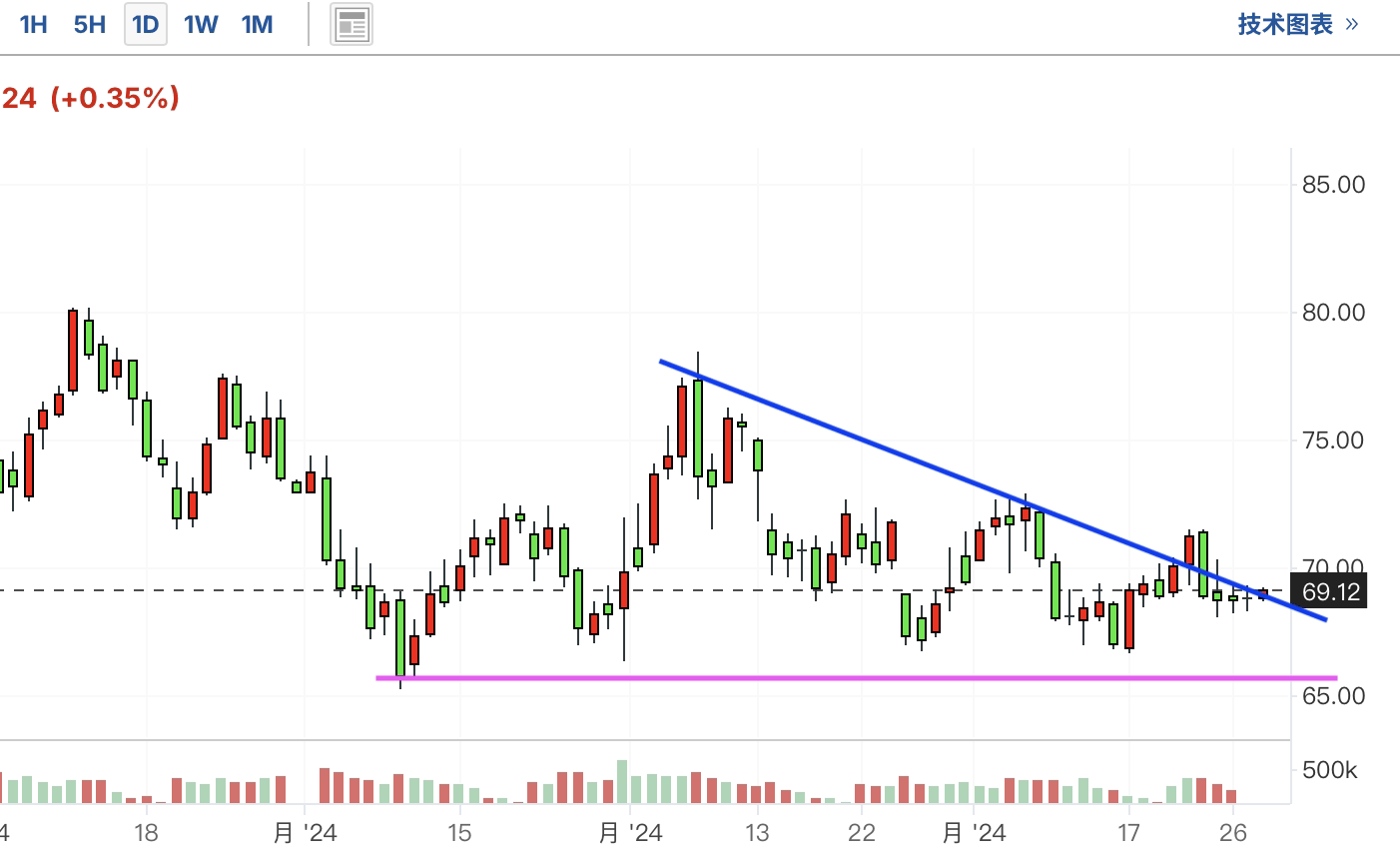Click the date label 18
The height and width of the screenshot is (863, 1400).
146,833
